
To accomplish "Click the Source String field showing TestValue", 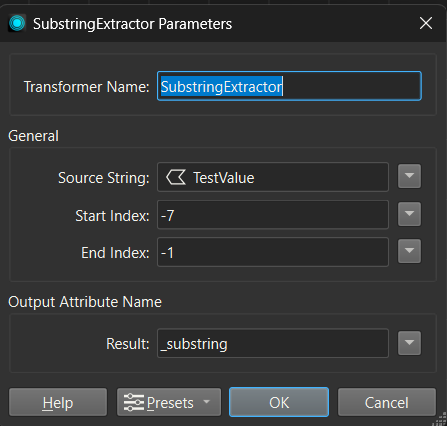I will point(273,177).
